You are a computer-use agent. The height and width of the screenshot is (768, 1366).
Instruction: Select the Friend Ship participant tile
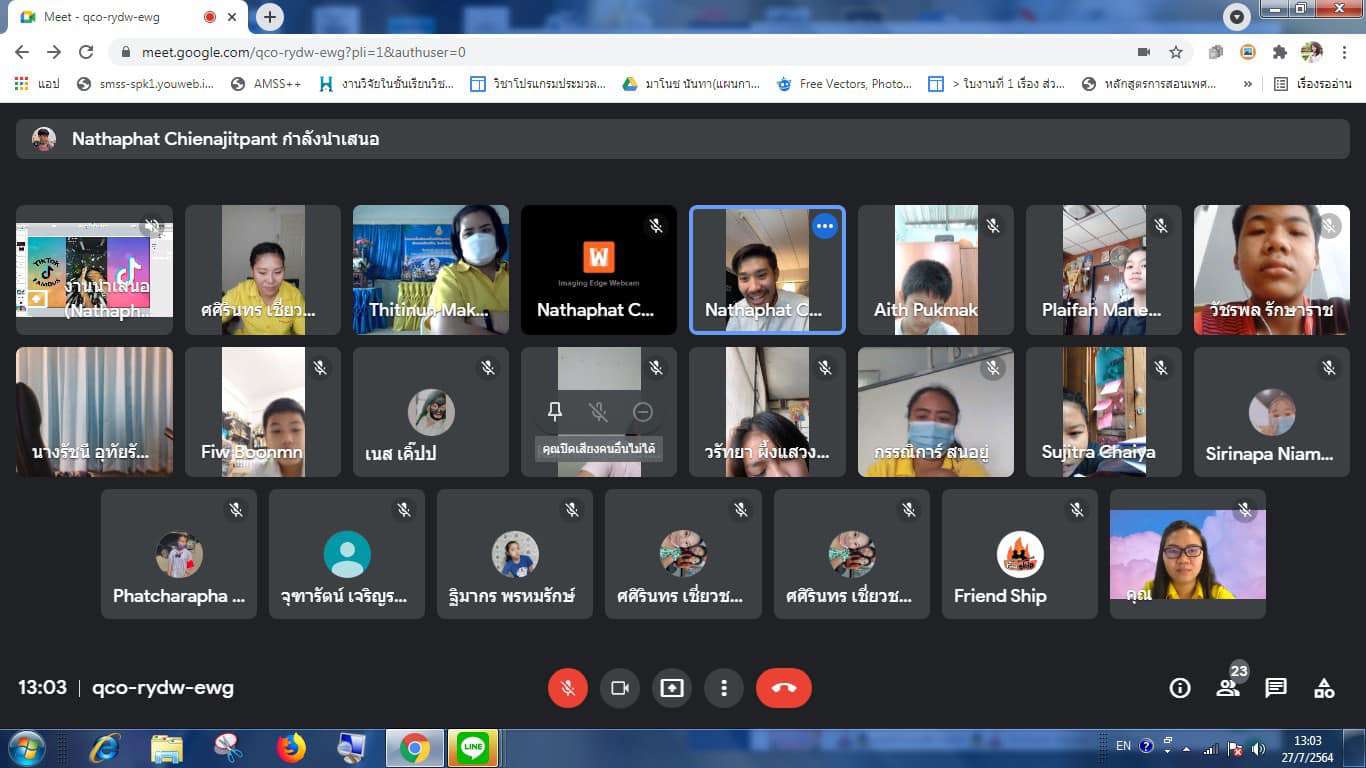coord(1019,554)
